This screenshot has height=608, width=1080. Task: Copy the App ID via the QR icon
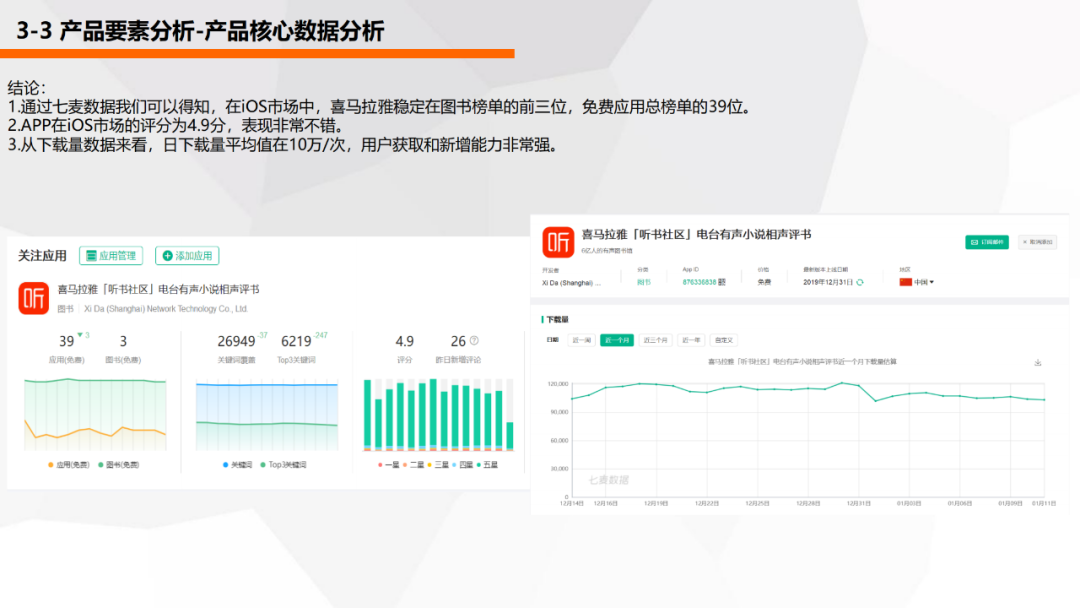click(x=722, y=282)
